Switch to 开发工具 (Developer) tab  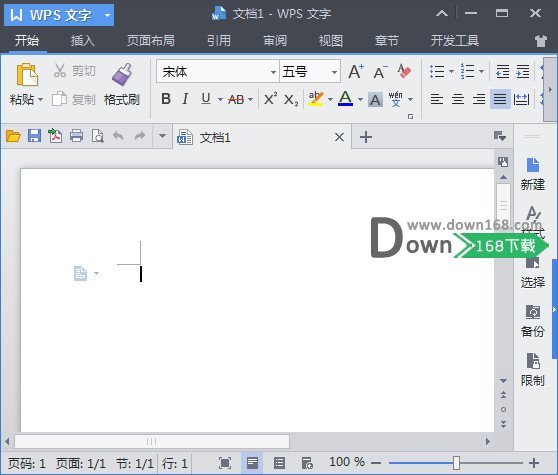tap(455, 41)
